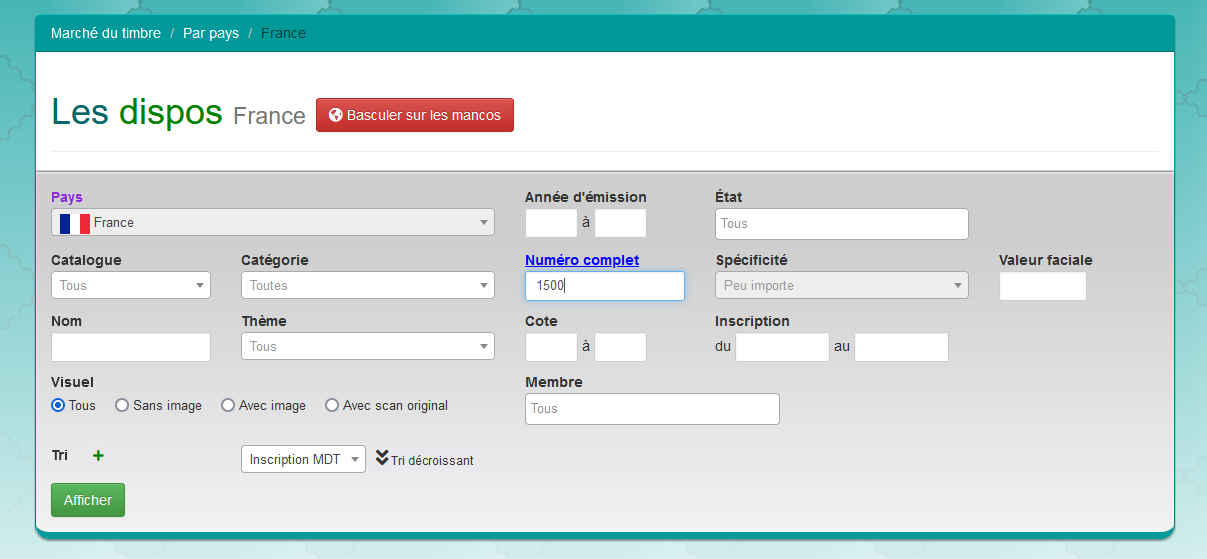This screenshot has height=559, width=1207.
Task: Click the Année d'émission end field
Action: pos(621,223)
